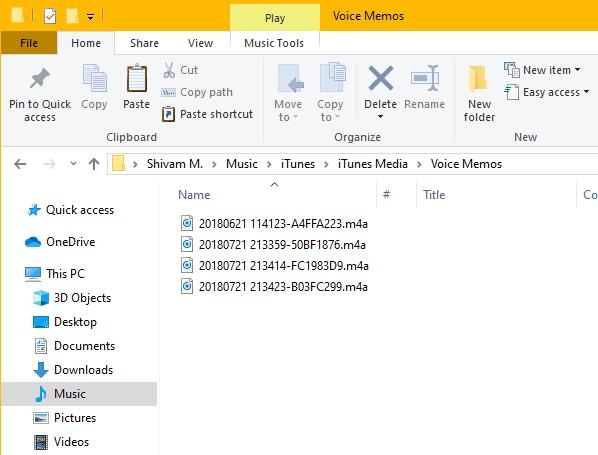Click the Copy icon in Clipboard group

click(x=95, y=78)
